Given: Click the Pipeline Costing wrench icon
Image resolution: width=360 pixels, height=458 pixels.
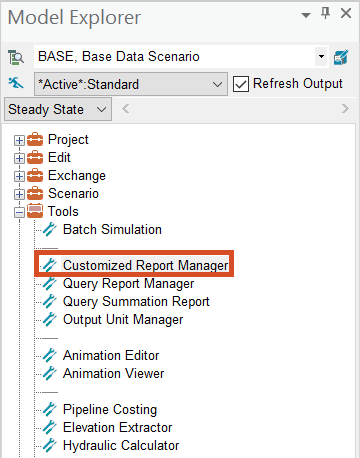Looking at the screenshot, I should pyautogui.click(x=50, y=409).
